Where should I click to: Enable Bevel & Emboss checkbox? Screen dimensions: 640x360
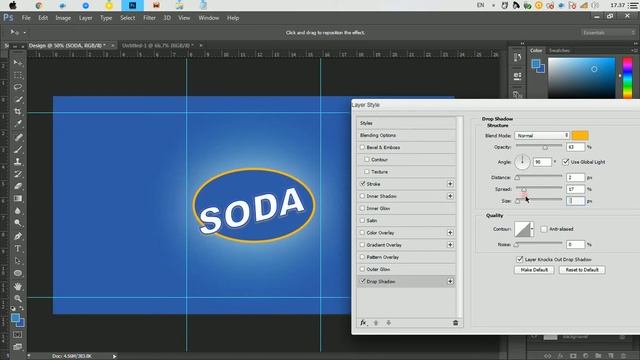pos(362,147)
